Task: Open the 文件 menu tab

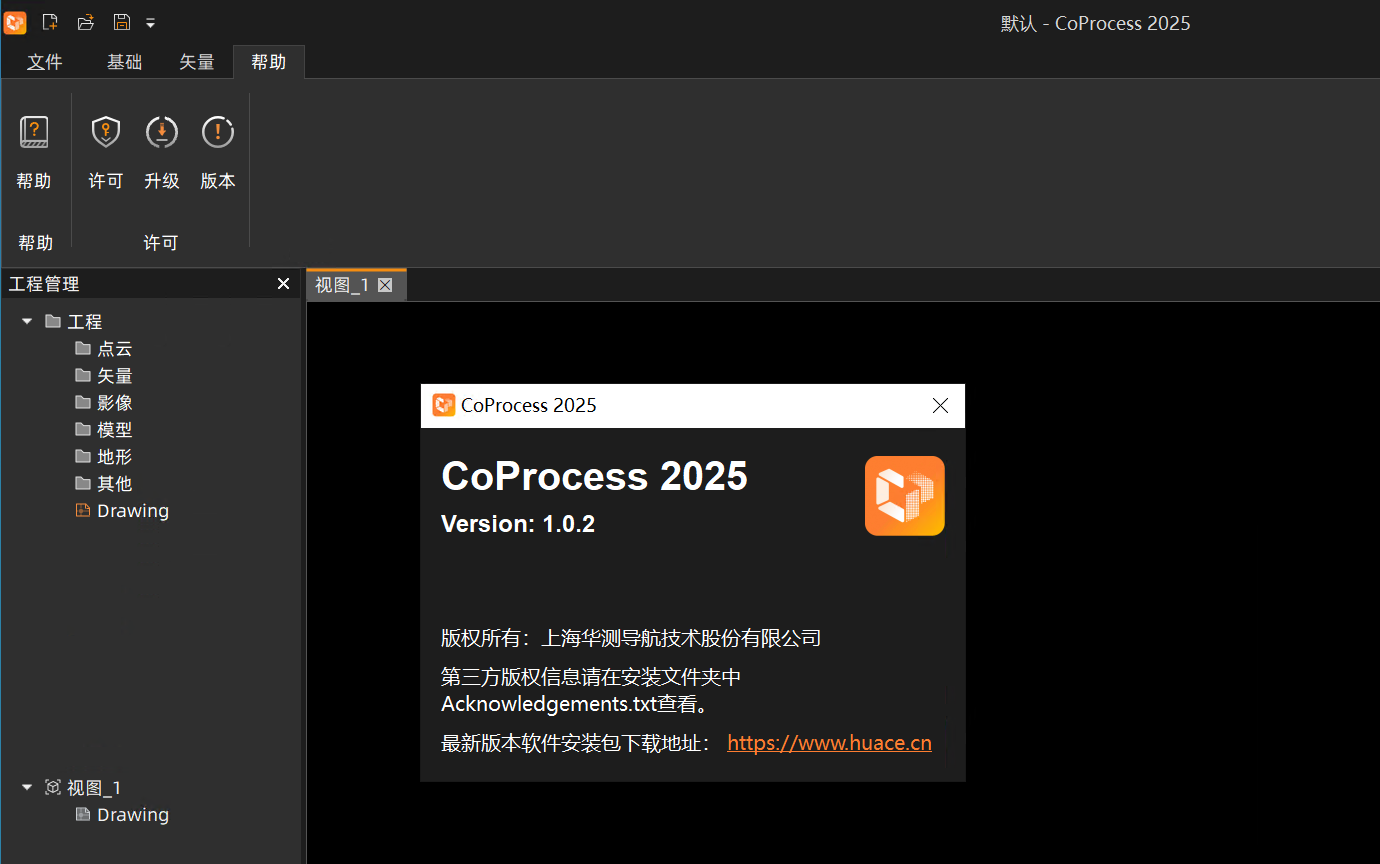Action: (45, 61)
